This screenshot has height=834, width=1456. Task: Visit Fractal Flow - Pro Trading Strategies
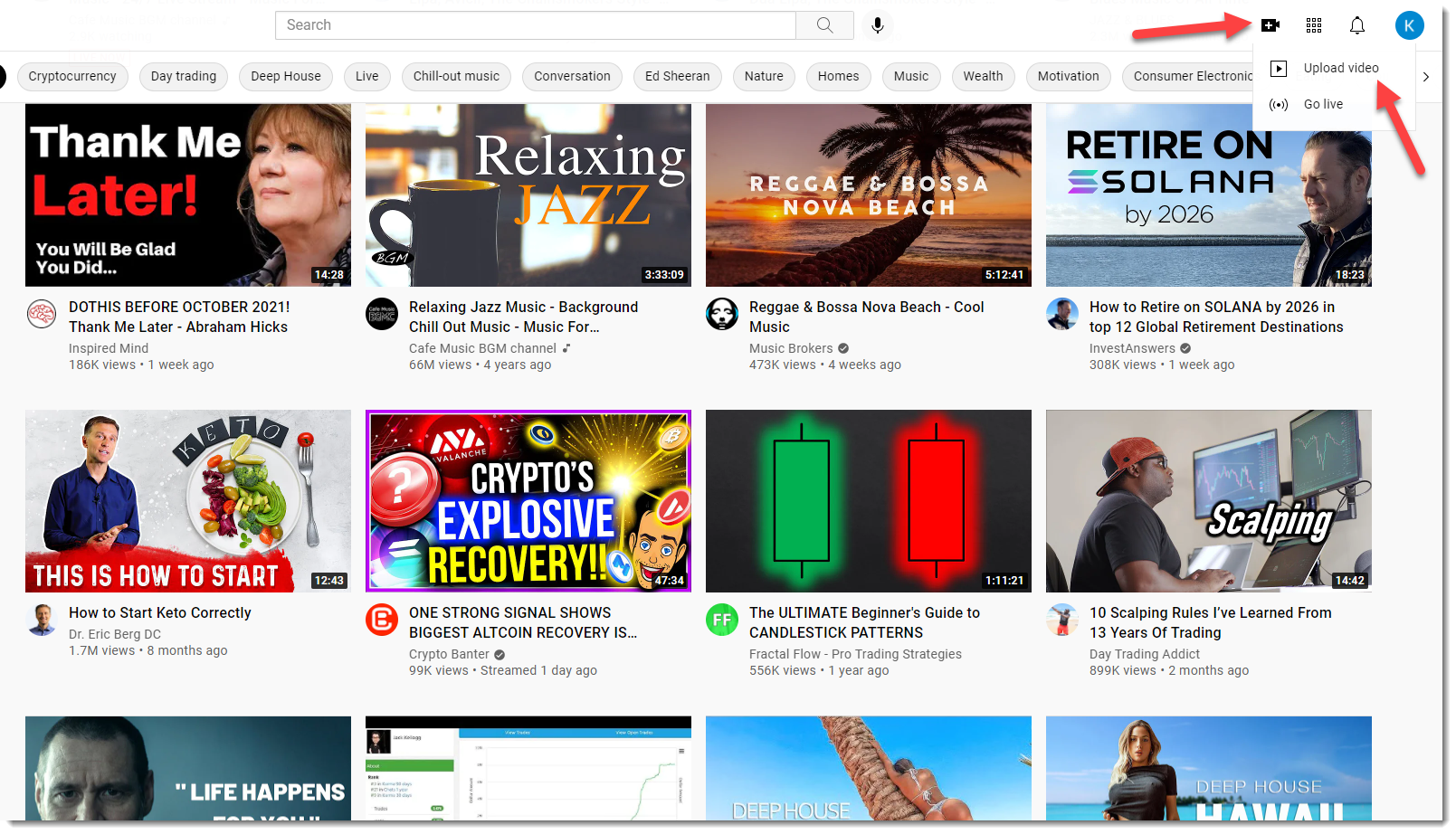tap(855, 654)
